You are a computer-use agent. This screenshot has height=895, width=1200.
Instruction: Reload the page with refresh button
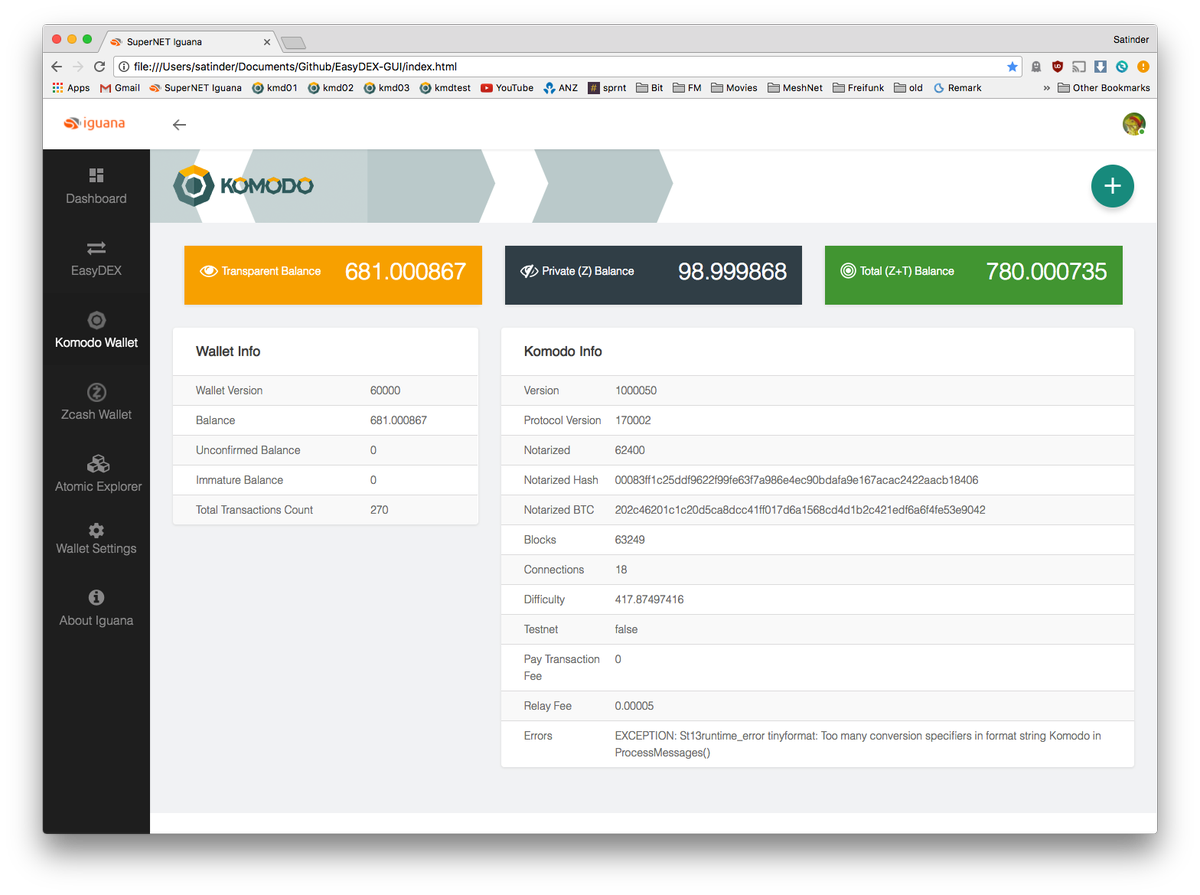(x=99, y=67)
